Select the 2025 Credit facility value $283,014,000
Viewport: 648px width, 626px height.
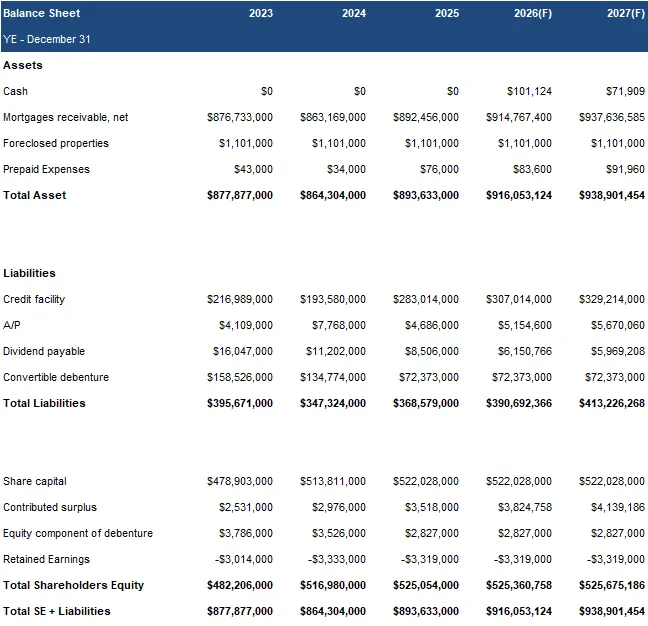pyautogui.click(x=426, y=299)
